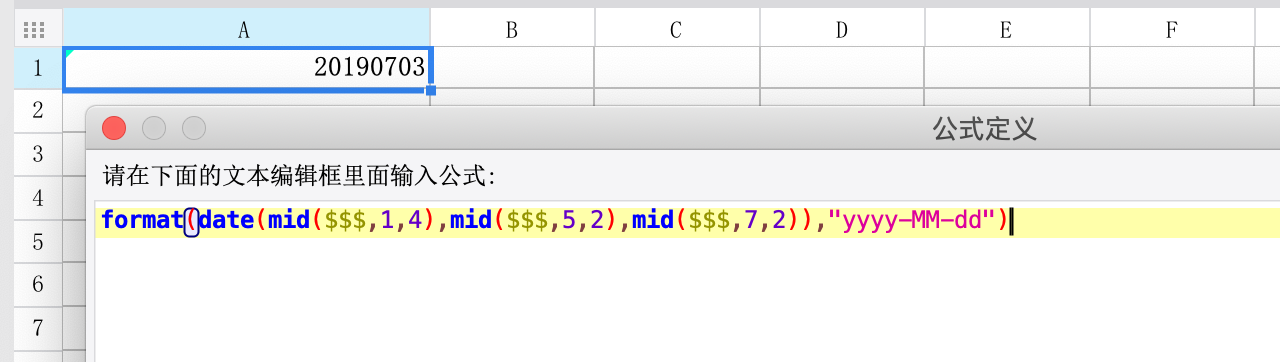Click the gray minimize button of dialog

[x=154, y=128]
